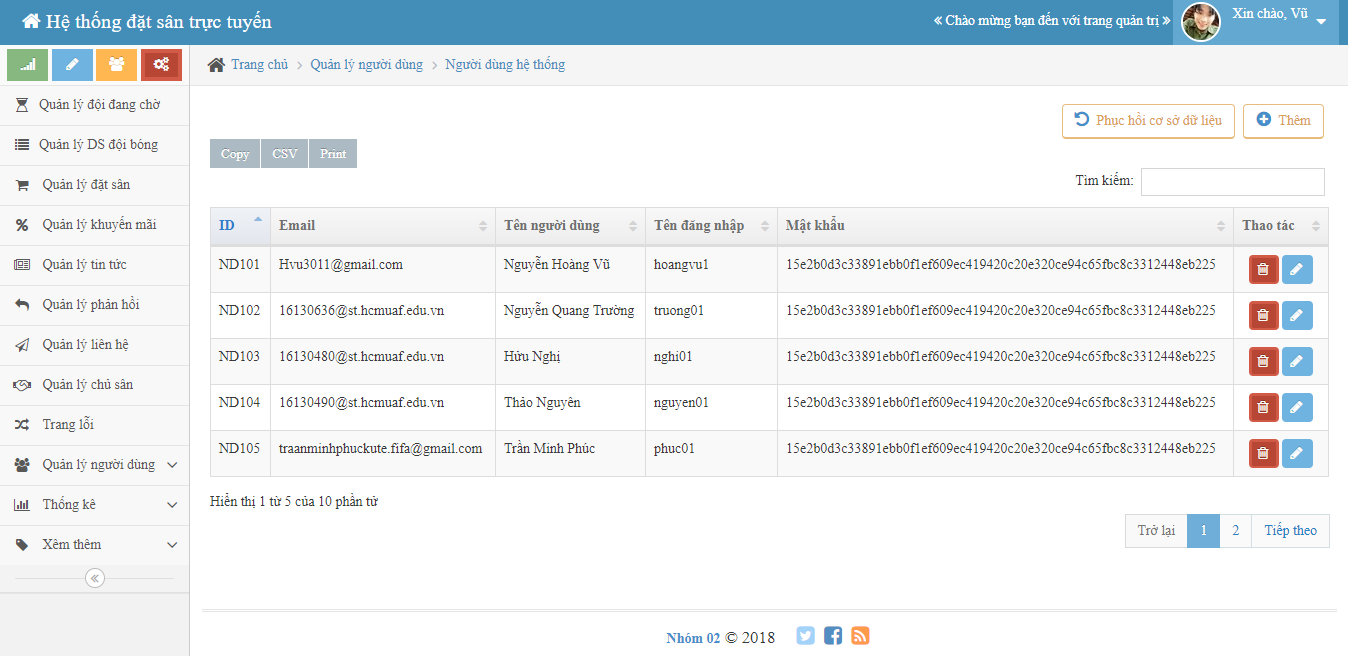Delete user ND102 with trash button
1348x656 pixels.
[x=1263, y=315]
